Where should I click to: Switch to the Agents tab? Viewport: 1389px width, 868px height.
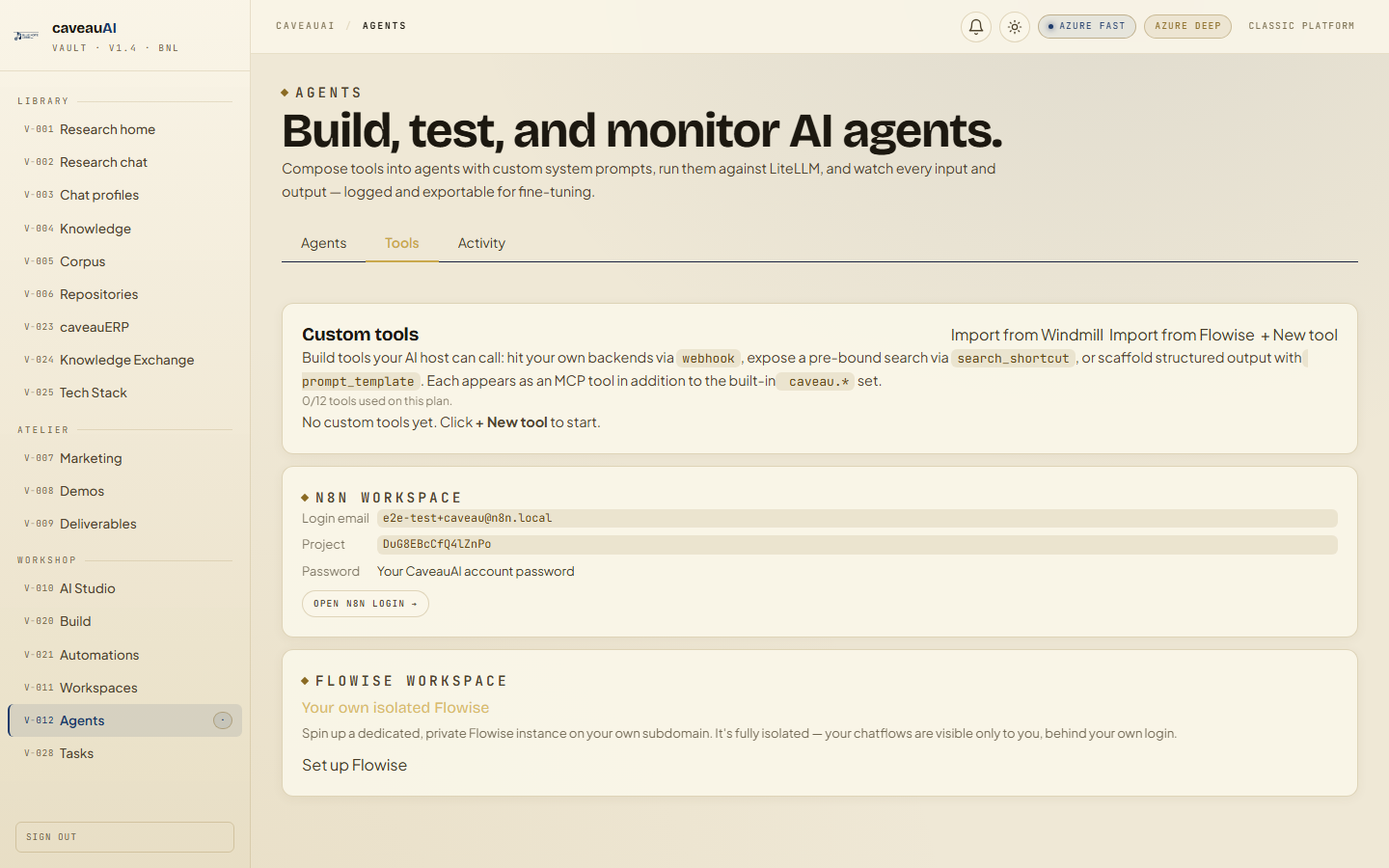click(x=323, y=243)
